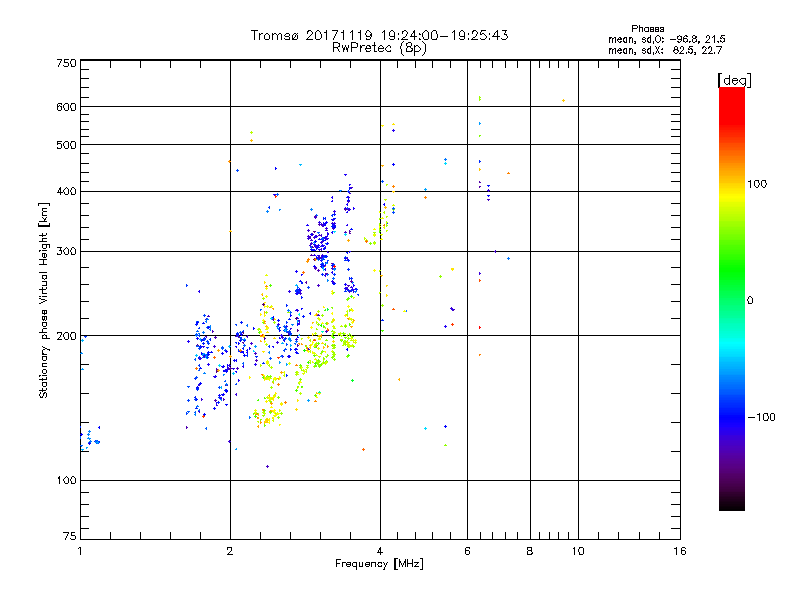Image resolution: width=800 pixels, height=600 pixels.
Task: Click the y-axis tick label "500"
Action: [66, 145]
